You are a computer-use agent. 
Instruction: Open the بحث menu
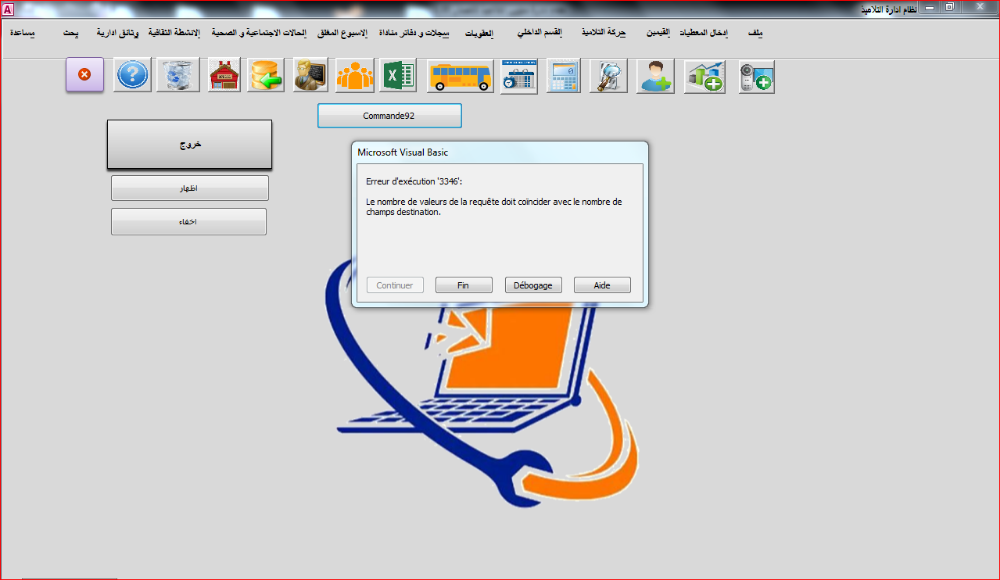(x=71, y=33)
